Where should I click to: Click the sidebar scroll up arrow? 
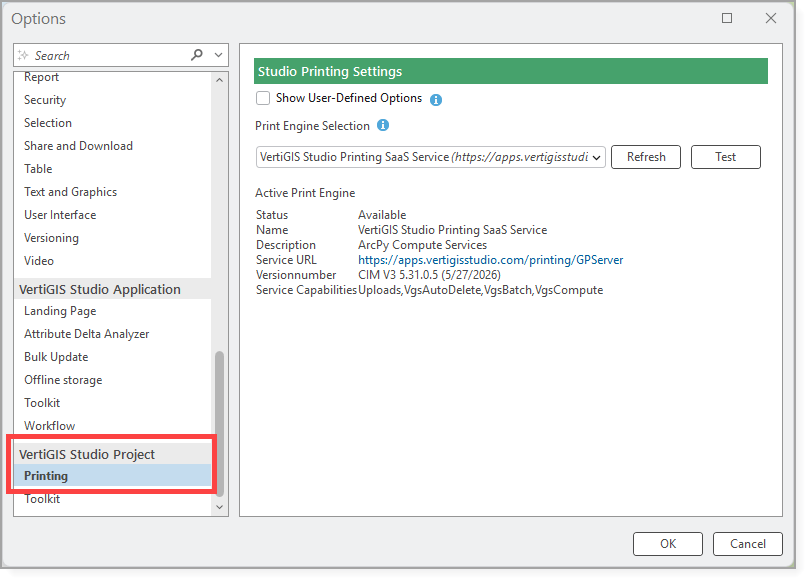(x=219, y=80)
